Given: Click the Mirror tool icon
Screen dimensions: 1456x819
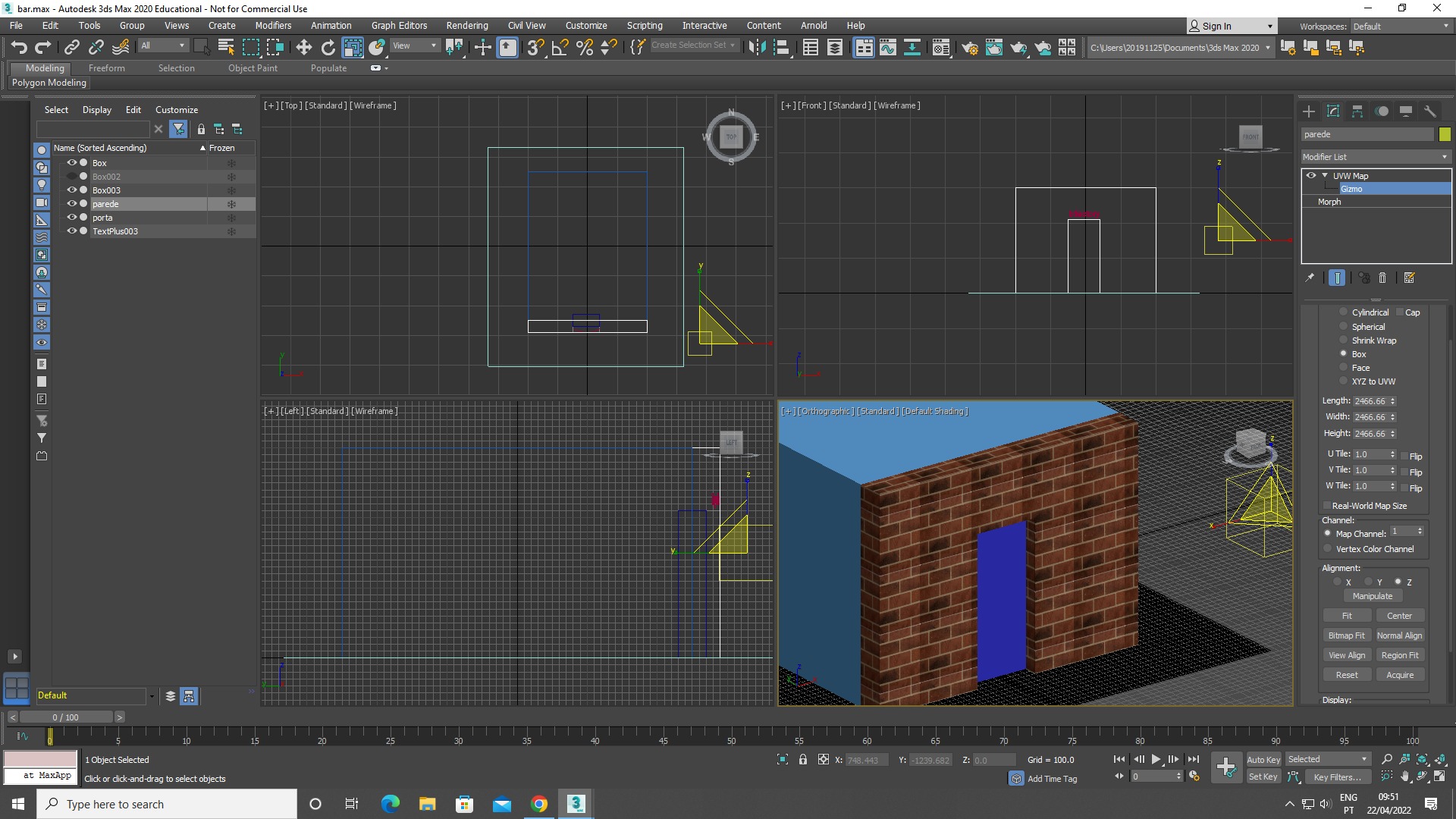Looking at the screenshot, I should point(757,48).
